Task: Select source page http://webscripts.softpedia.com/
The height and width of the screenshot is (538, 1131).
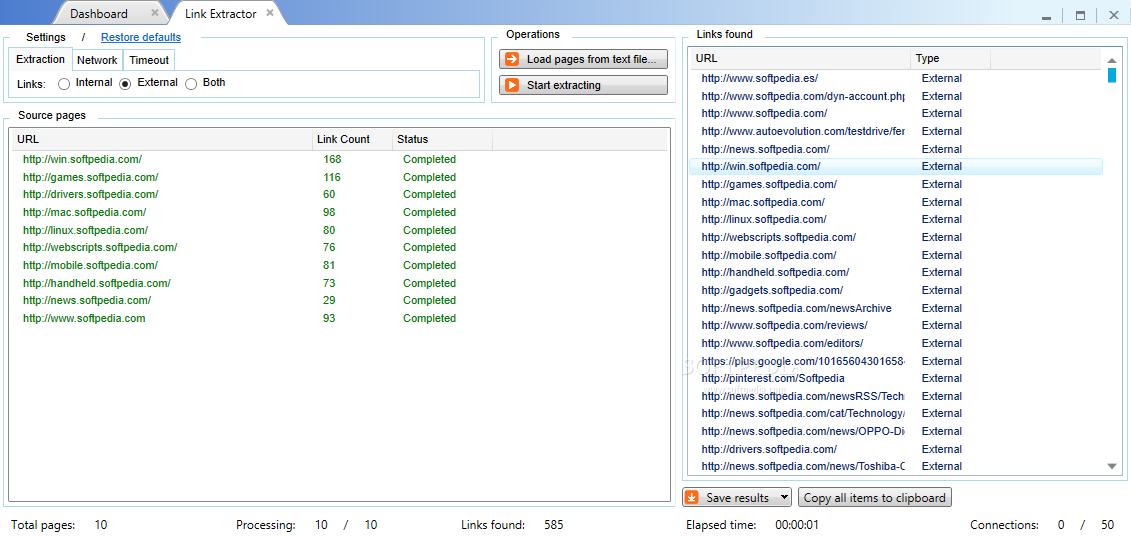Action: tap(100, 247)
